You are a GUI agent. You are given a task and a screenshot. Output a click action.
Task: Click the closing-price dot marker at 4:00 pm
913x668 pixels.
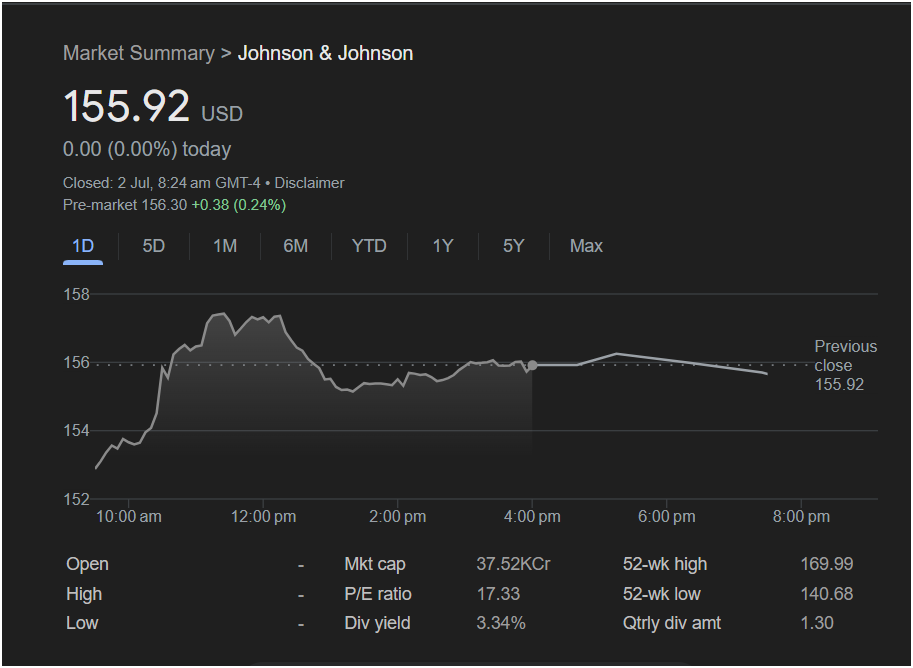click(532, 365)
